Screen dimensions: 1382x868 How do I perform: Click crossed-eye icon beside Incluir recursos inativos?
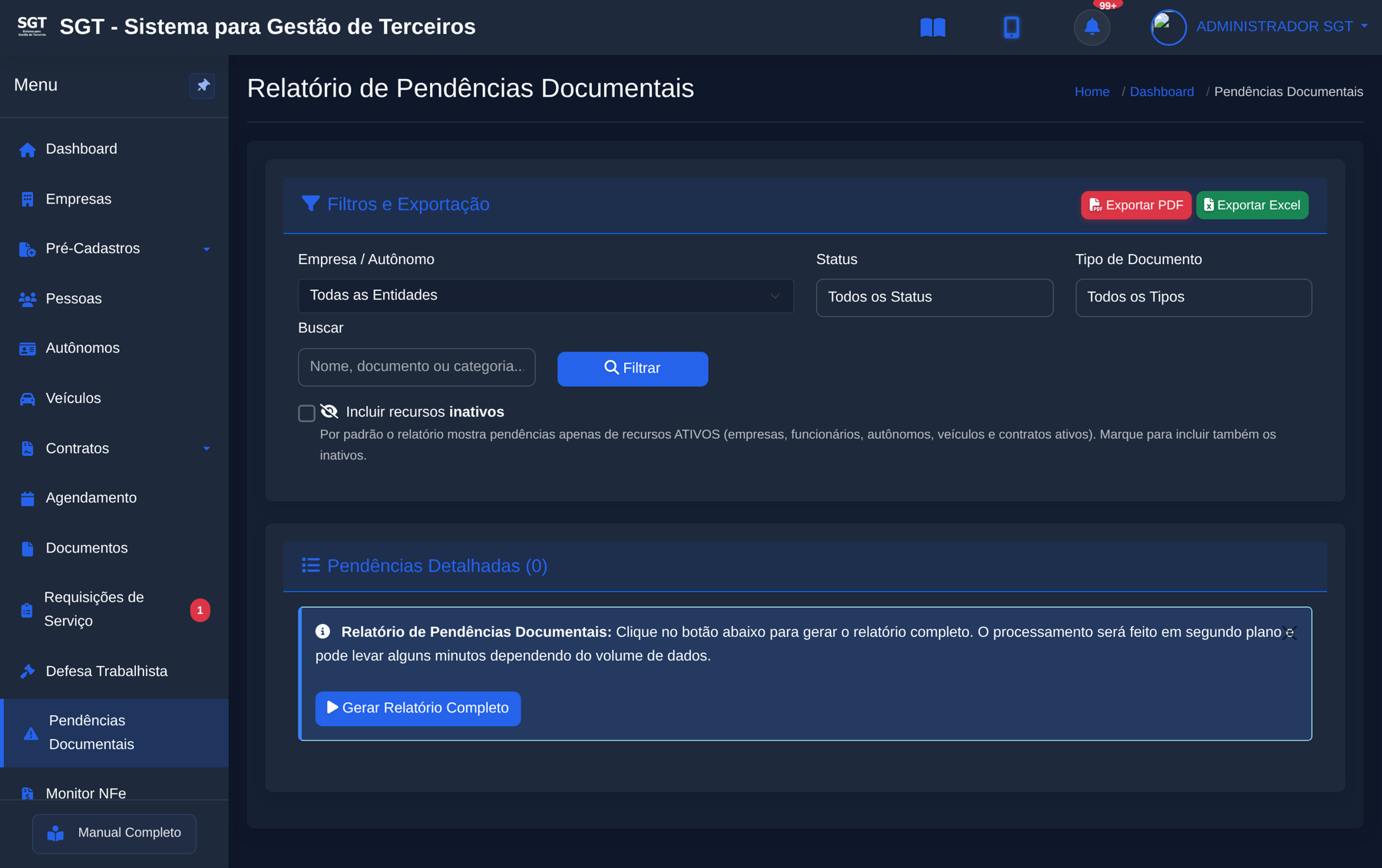point(329,412)
